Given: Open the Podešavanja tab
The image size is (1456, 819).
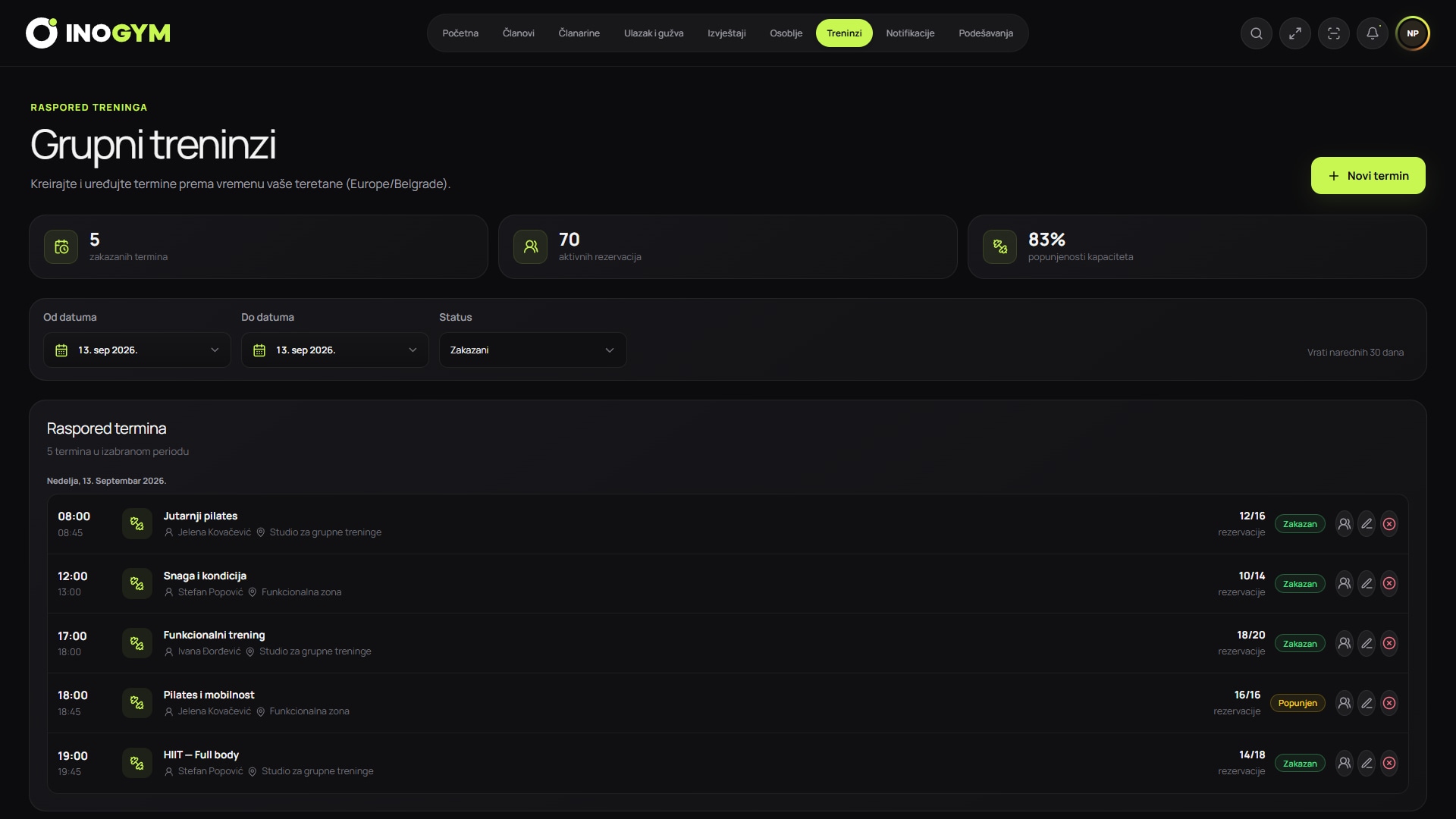Looking at the screenshot, I should pyautogui.click(x=986, y=33).
